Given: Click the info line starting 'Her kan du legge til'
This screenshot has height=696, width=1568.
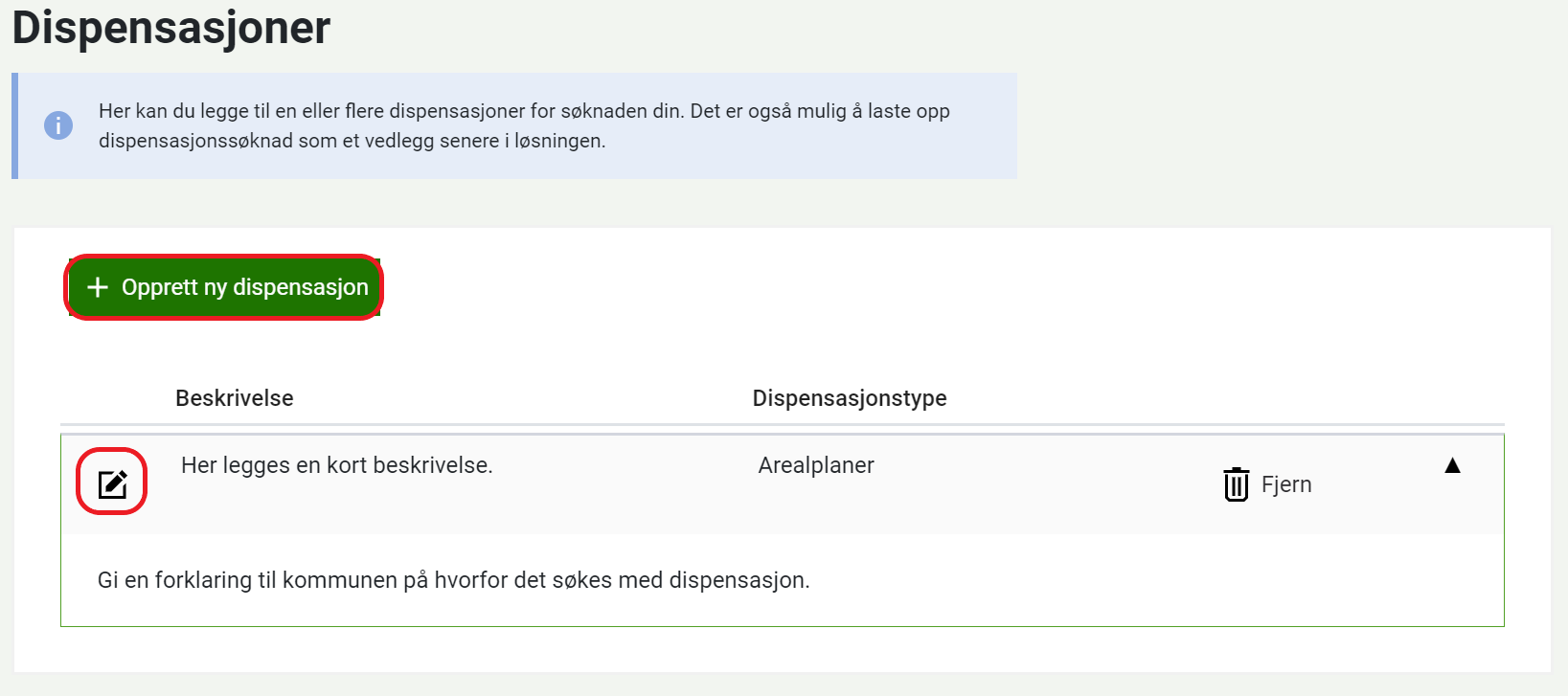Looking at the screenshot, I should 524,111.
